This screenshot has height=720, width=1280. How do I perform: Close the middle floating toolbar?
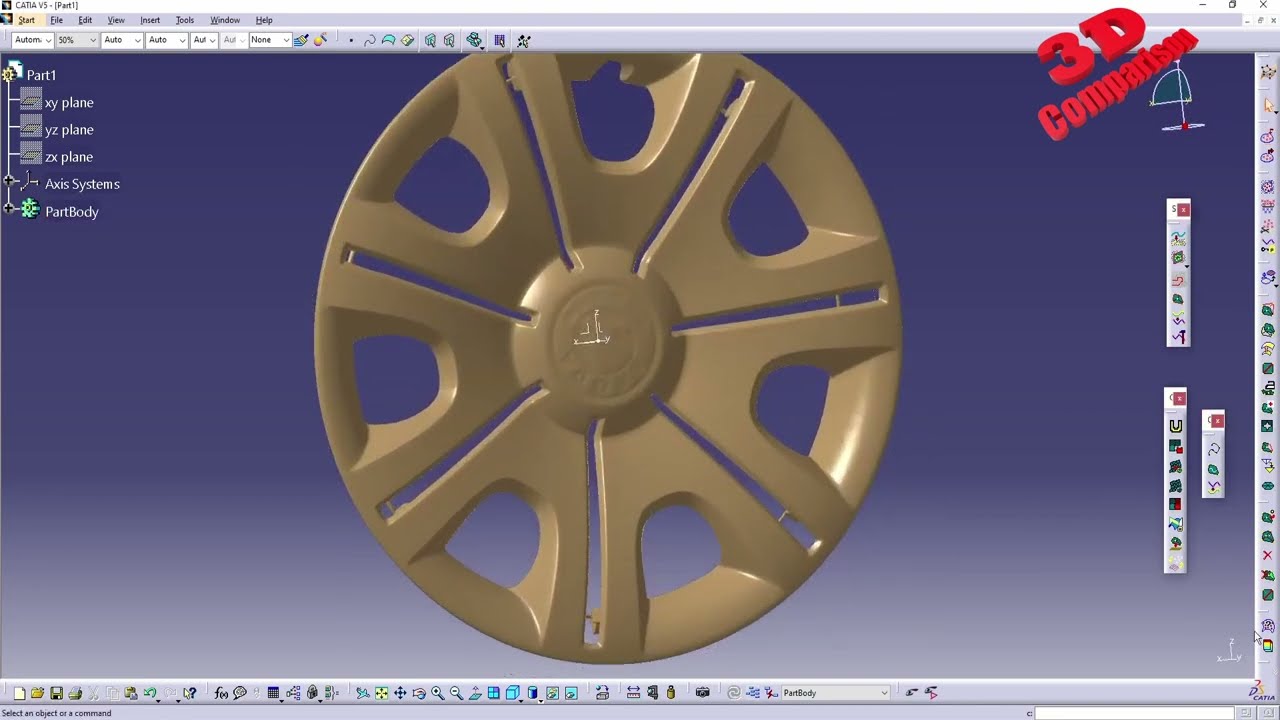(1180, 399)
